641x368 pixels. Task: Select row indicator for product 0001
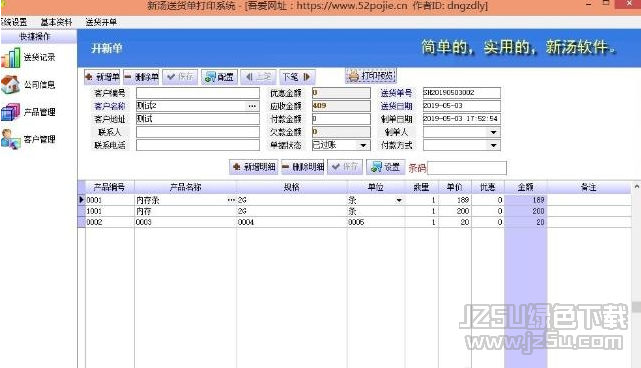(81, 200)
